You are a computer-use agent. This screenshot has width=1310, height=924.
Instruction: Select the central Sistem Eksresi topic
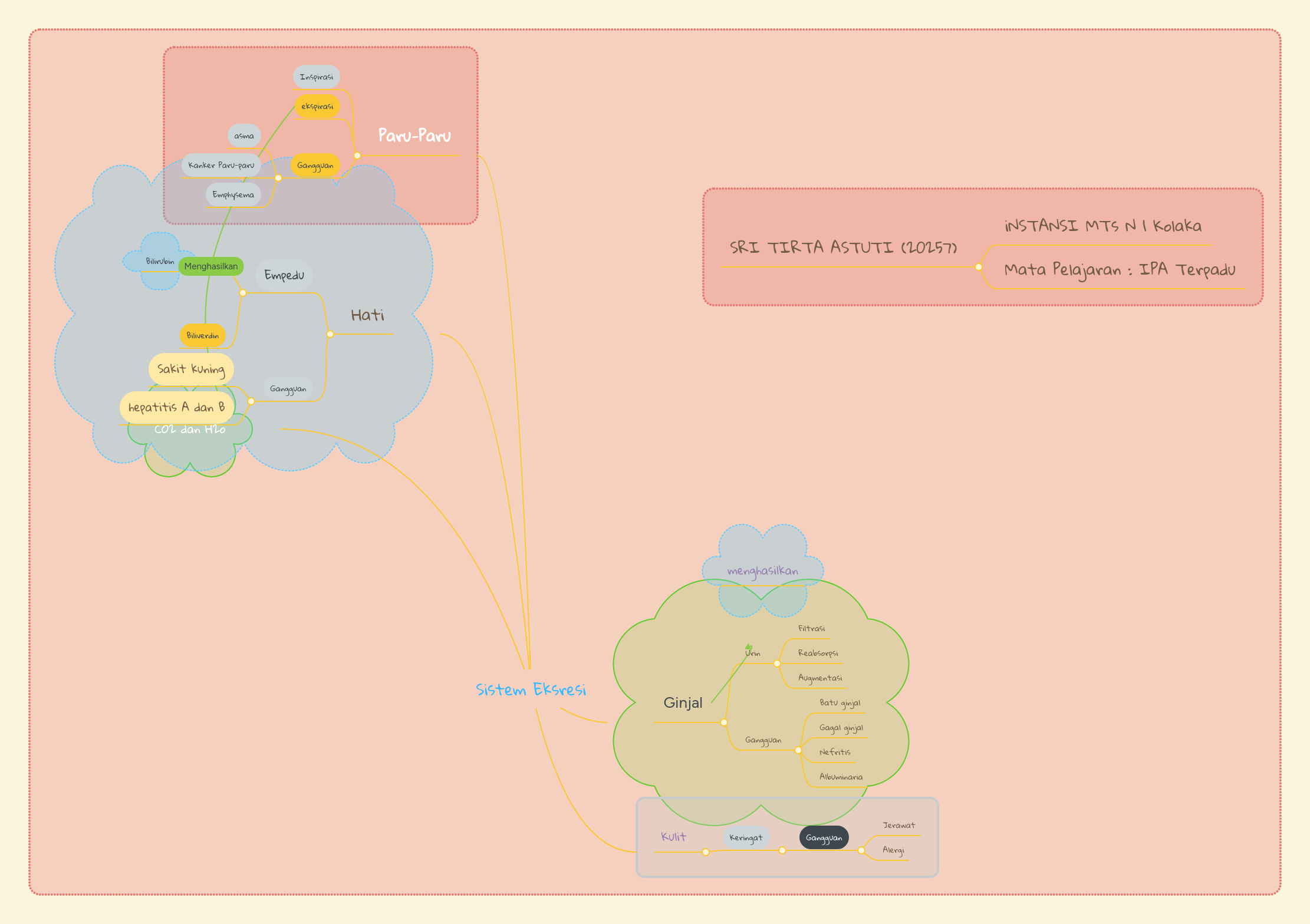[531, 689]
